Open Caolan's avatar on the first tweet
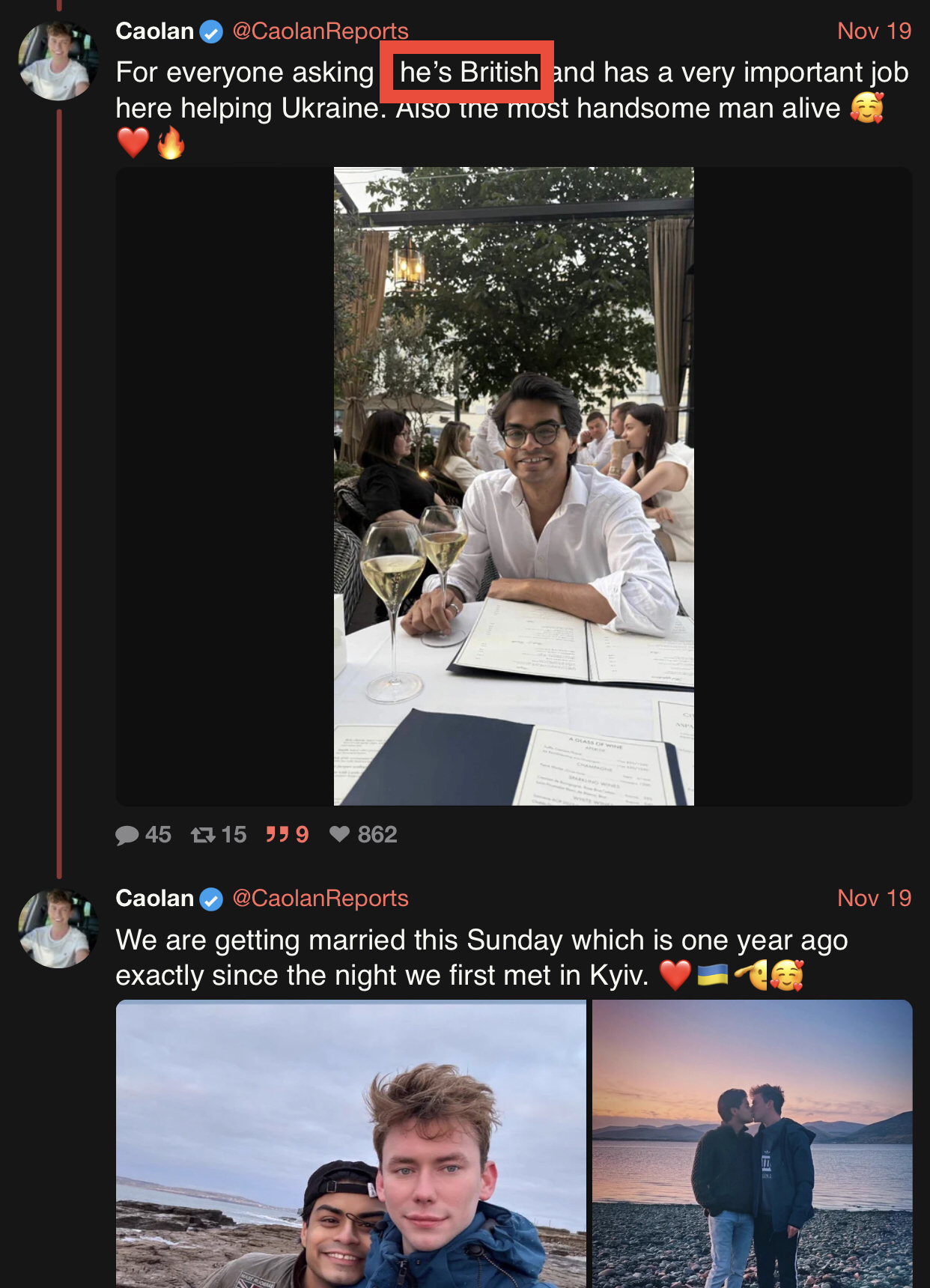 (x=58, y=61)
